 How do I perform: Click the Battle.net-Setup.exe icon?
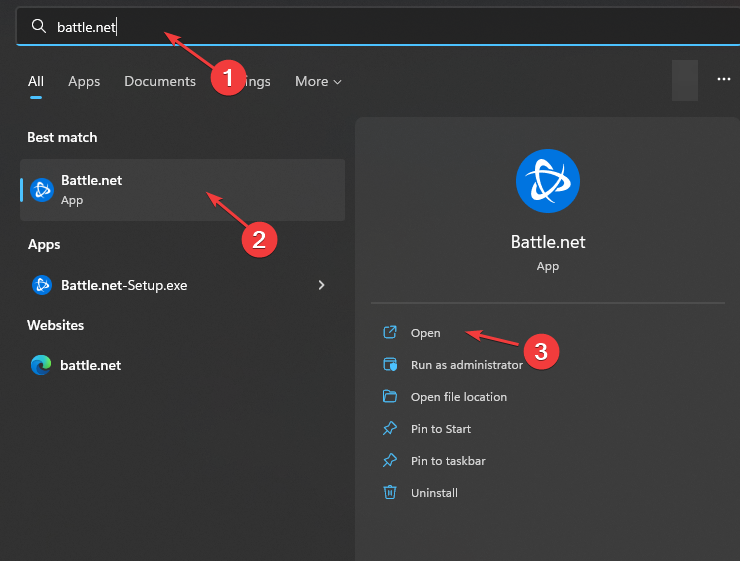coord(42,285)
